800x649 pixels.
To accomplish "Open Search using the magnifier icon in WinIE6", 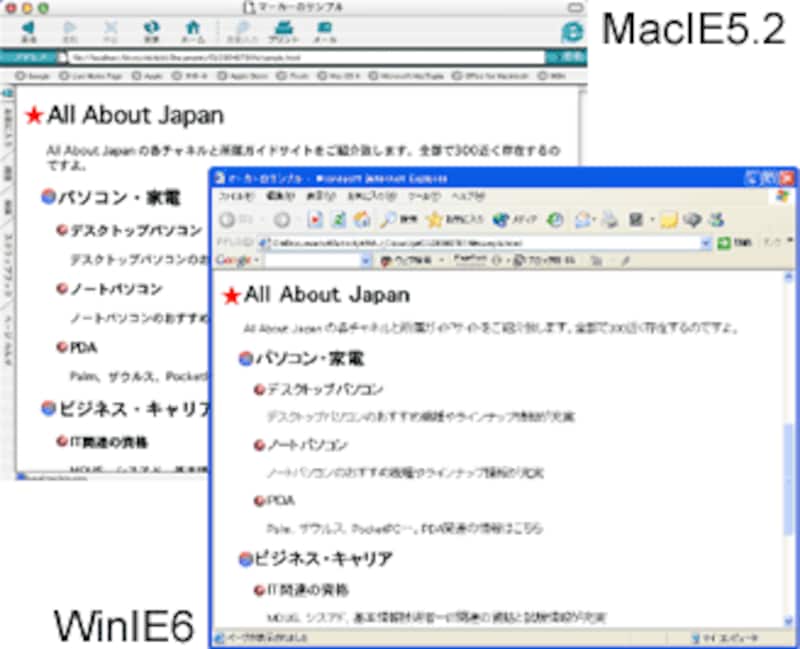I will [388, 217].
